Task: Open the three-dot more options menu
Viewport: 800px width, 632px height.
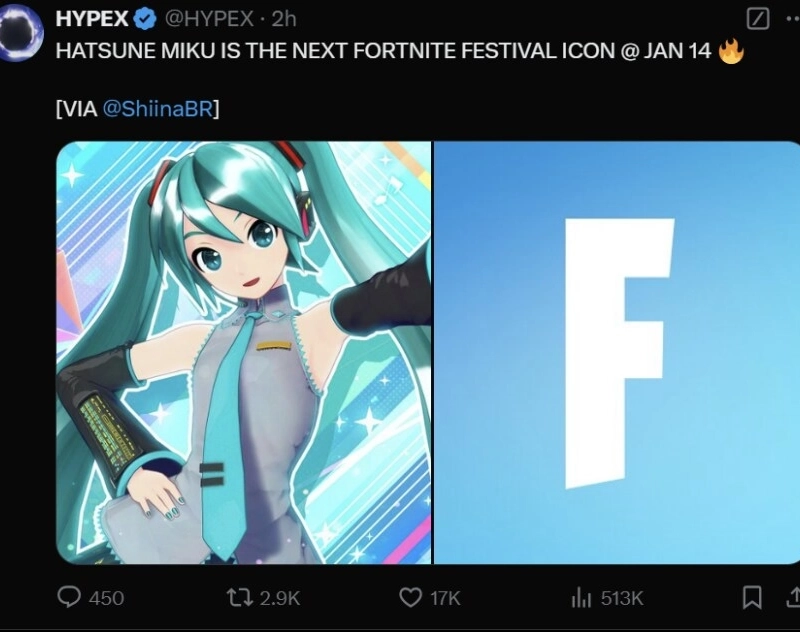Action: click(x=790, y=19)
